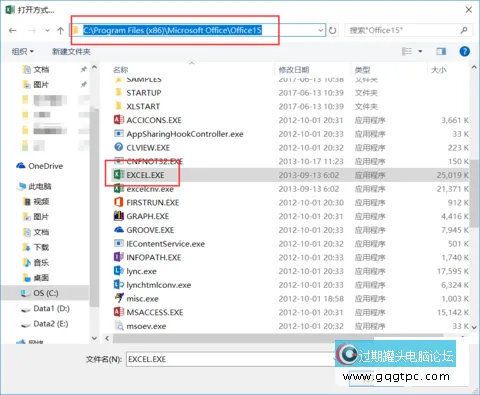480x395 pixels.
Task: Sort by 名称 column
Action: pyautogui.click(x=120, y=70)
